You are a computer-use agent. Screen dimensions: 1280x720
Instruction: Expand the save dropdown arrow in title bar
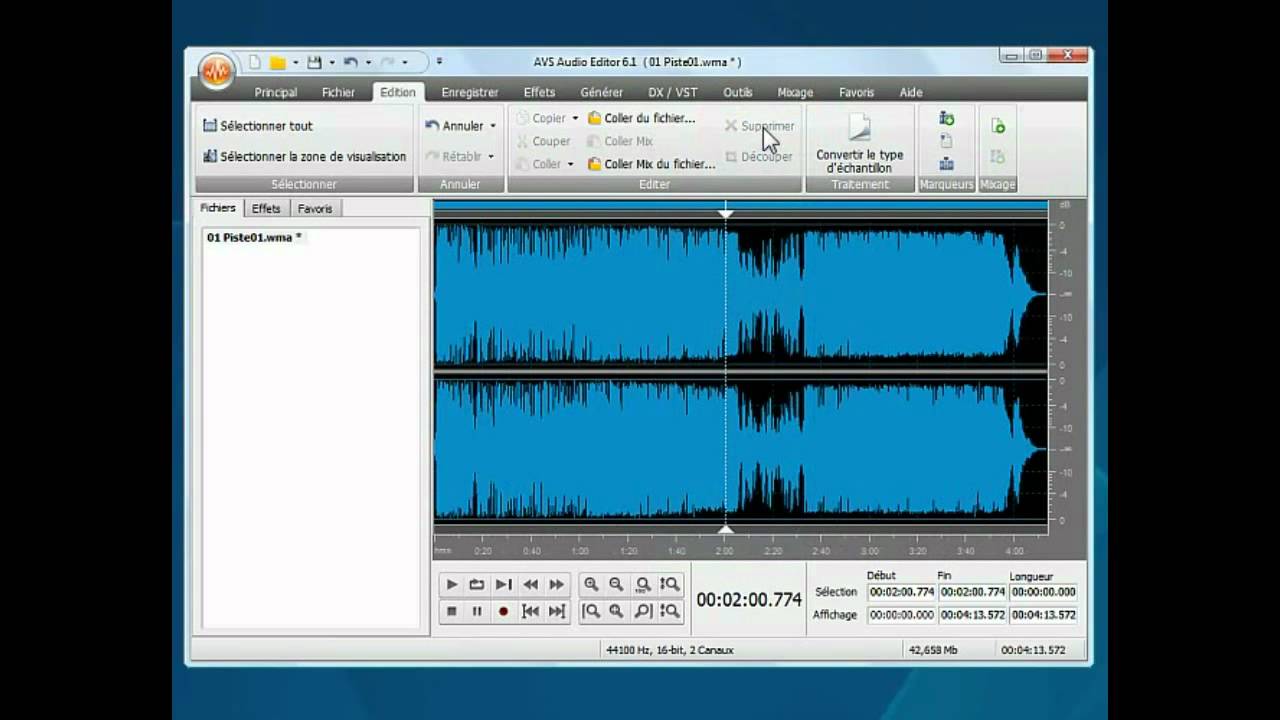pos(331,62)
